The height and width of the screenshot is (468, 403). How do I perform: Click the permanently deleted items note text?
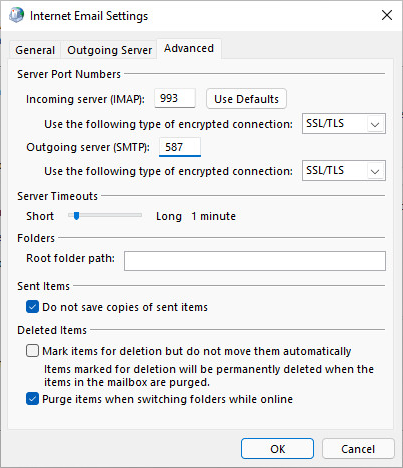click(x=209, y=376)
